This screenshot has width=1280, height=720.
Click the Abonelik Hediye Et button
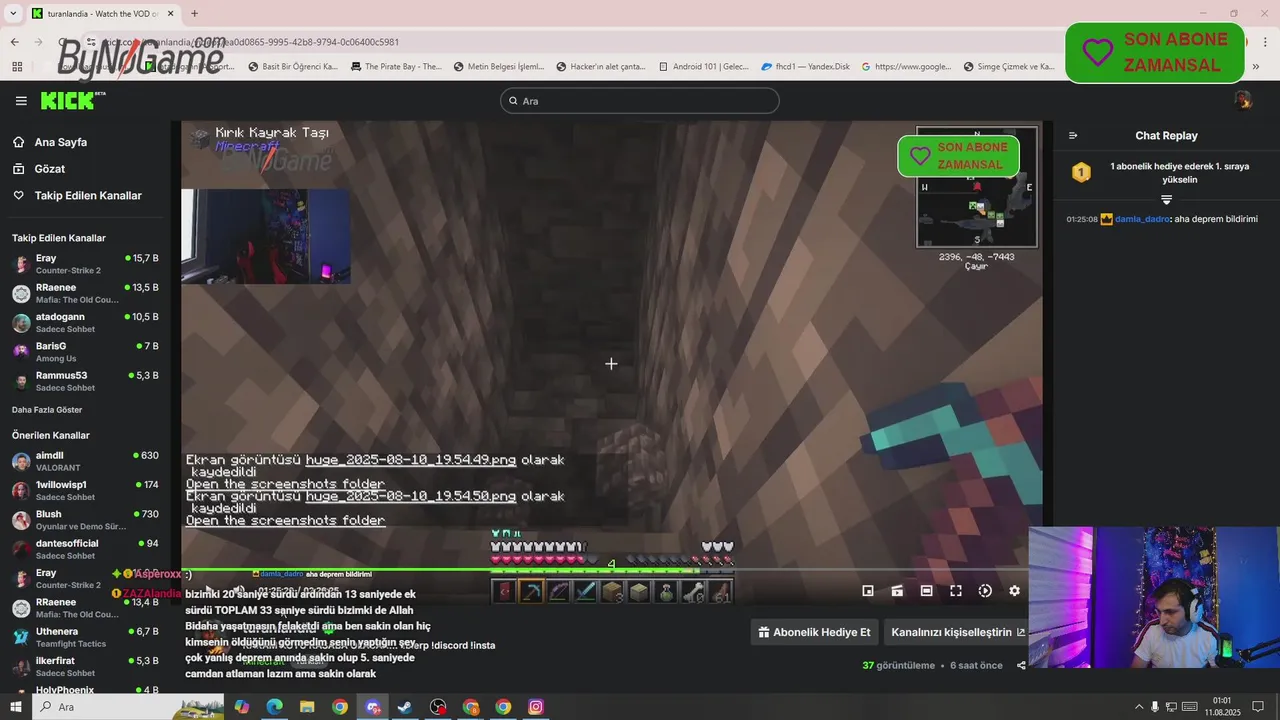(814, 632)
